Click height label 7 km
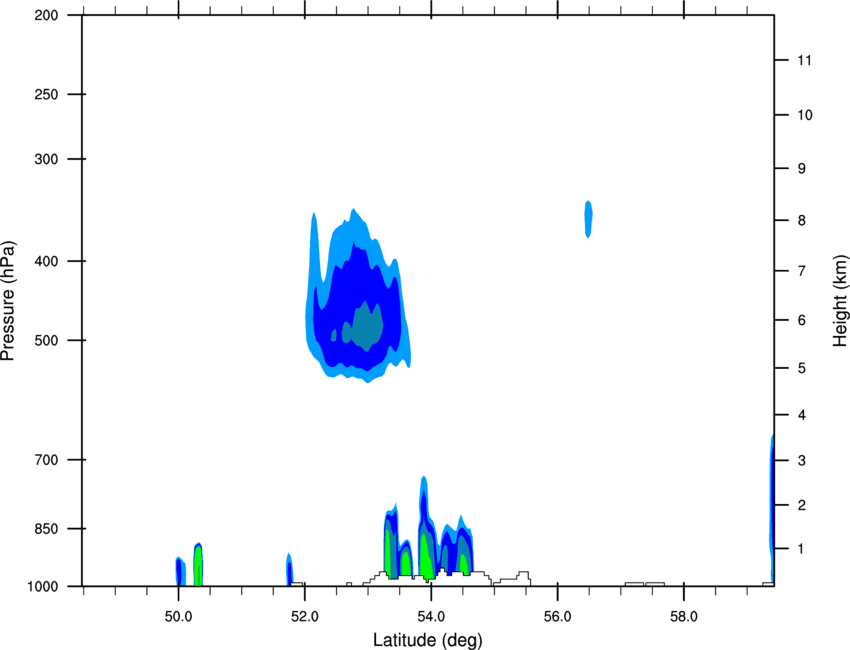The image size is (850, 650). point(802,271)
